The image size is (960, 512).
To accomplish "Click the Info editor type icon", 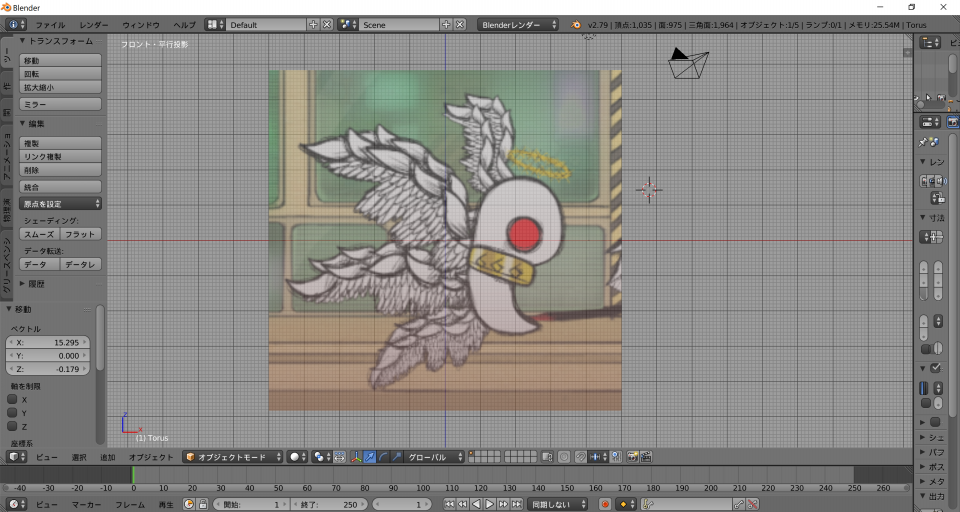I will [17, 24].
